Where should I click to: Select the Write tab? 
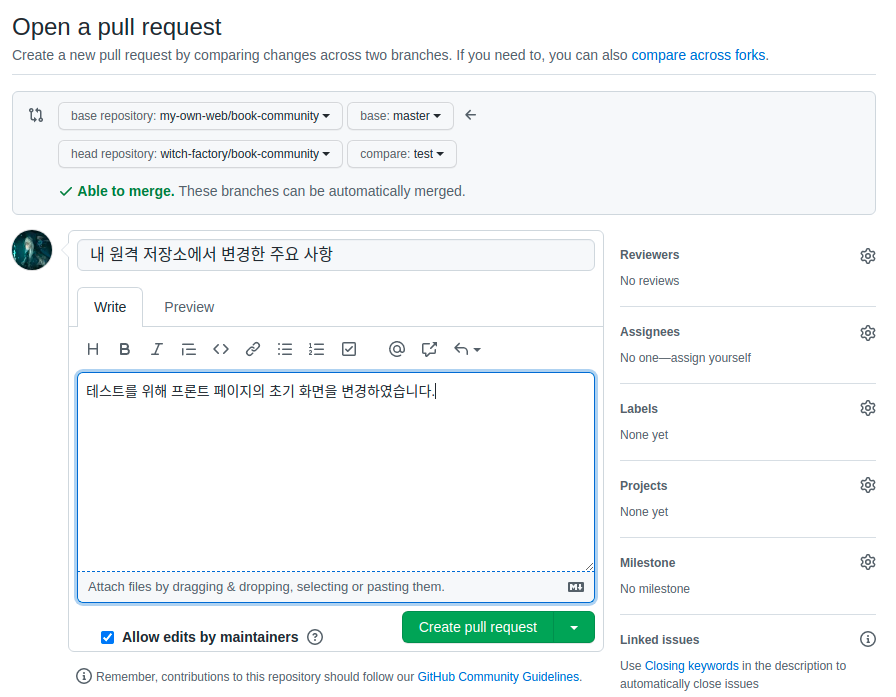[x=110, y=307]
